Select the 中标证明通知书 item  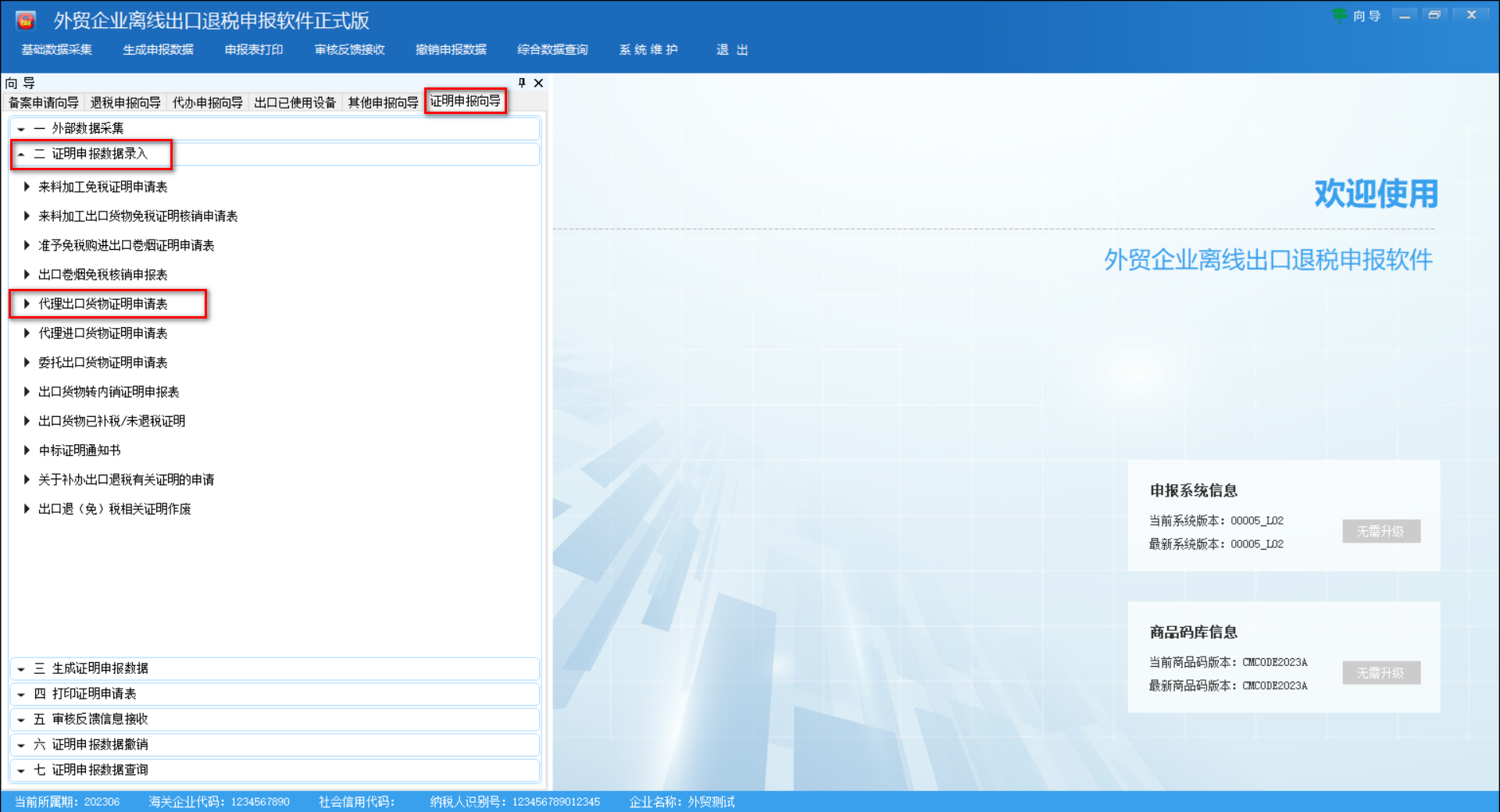click(78, 450)
